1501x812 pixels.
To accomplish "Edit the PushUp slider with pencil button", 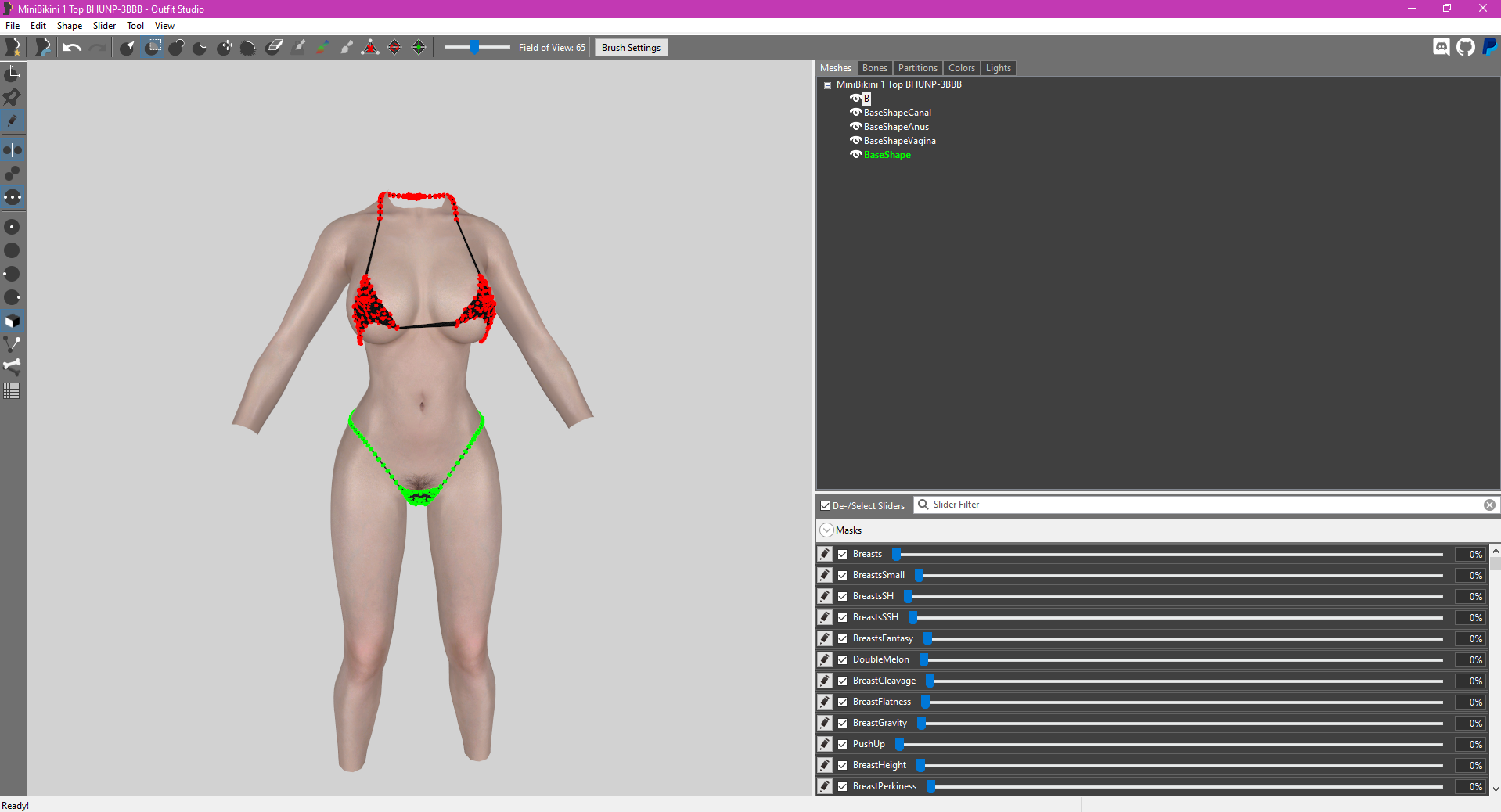I will 825,744.
